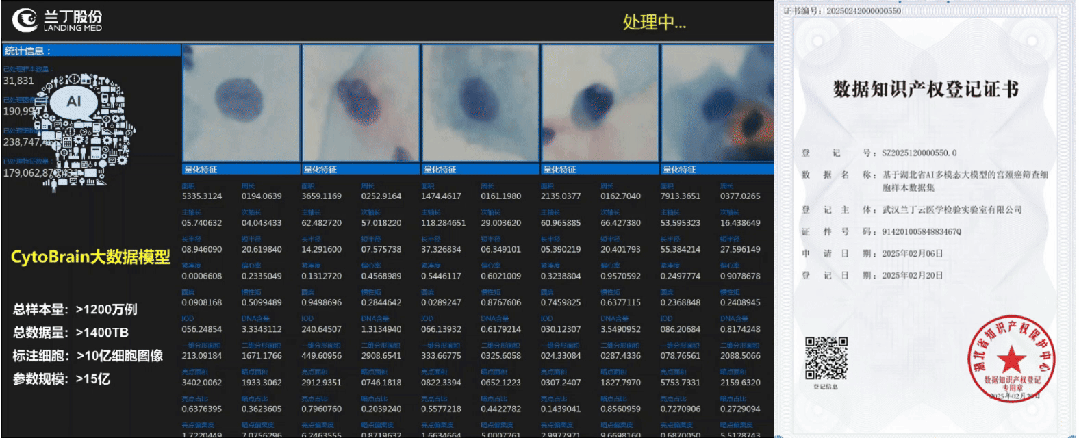The height and width of the screenshot is (438, 1079).
Task: Select the fourth cell image thumbnail
Action: pyautogui.click(x=599, y=103)
